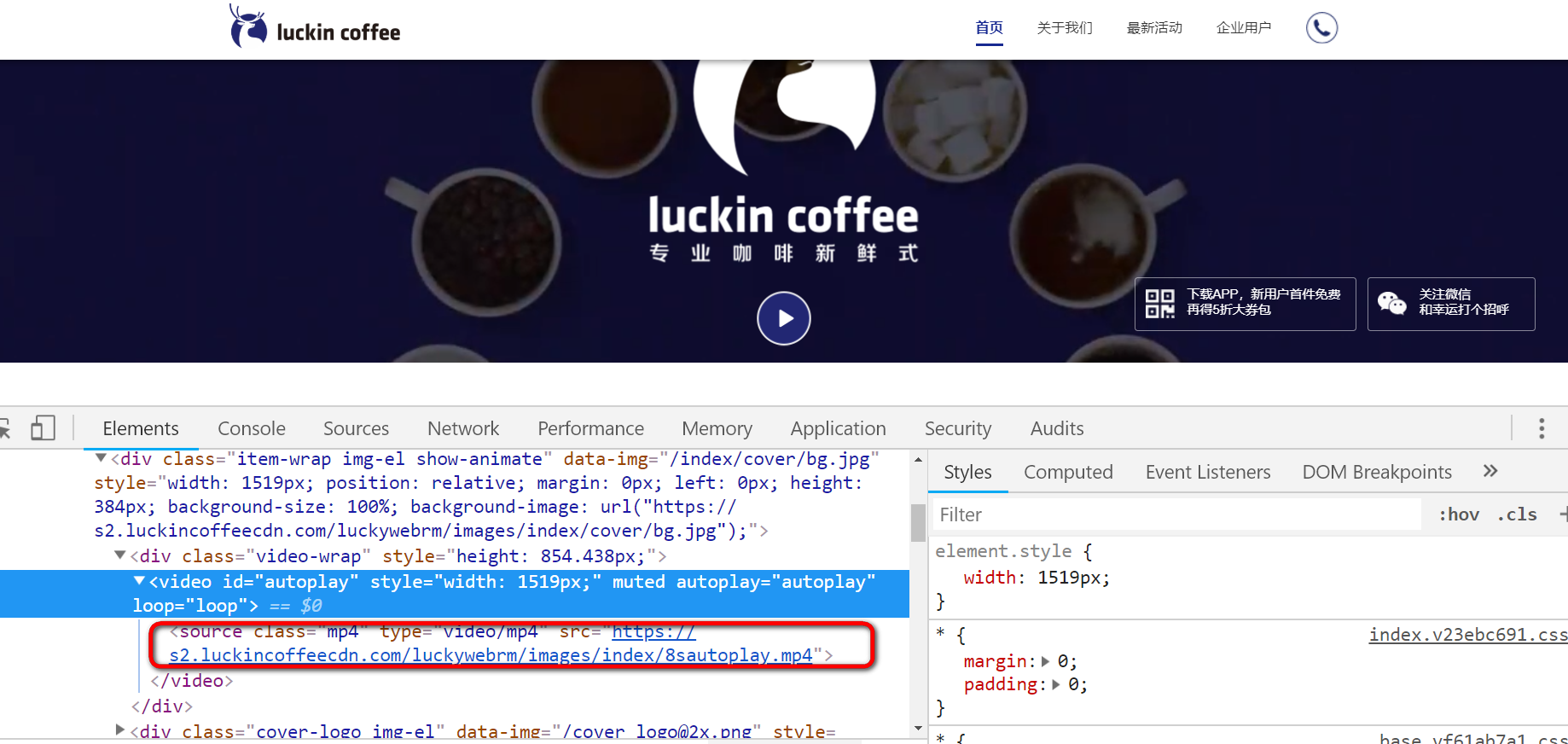Select the Styles pane tab
The height and width of the screenshot is (744, 1568).
click(967, 472)
